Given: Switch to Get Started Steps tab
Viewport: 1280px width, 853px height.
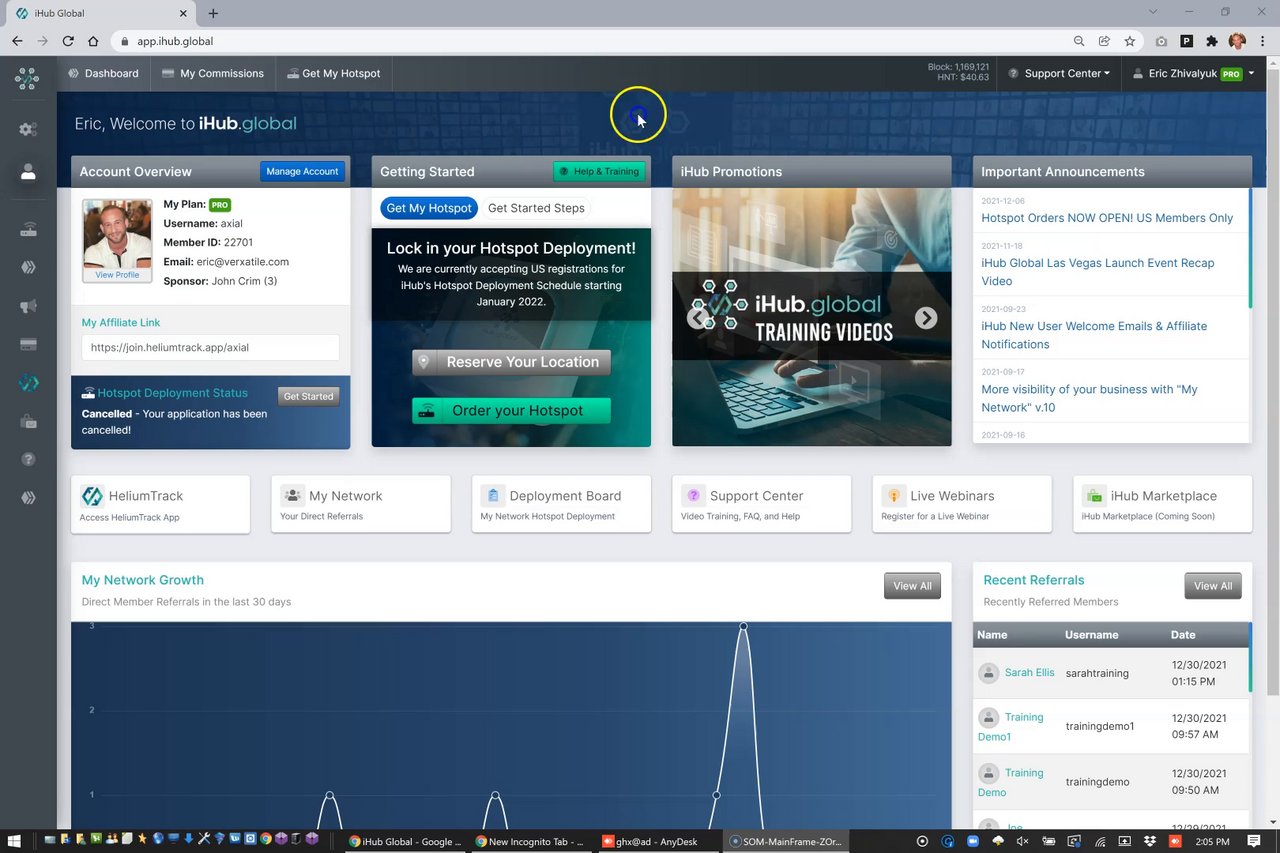Looking at the screenshot, I should point(536,208).
